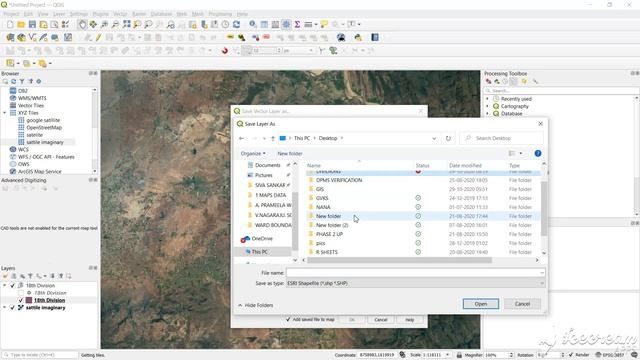Screen dimensions: 640x360
Task: Click the 18th Division layer color swatch
Action: tap(29, 300)
